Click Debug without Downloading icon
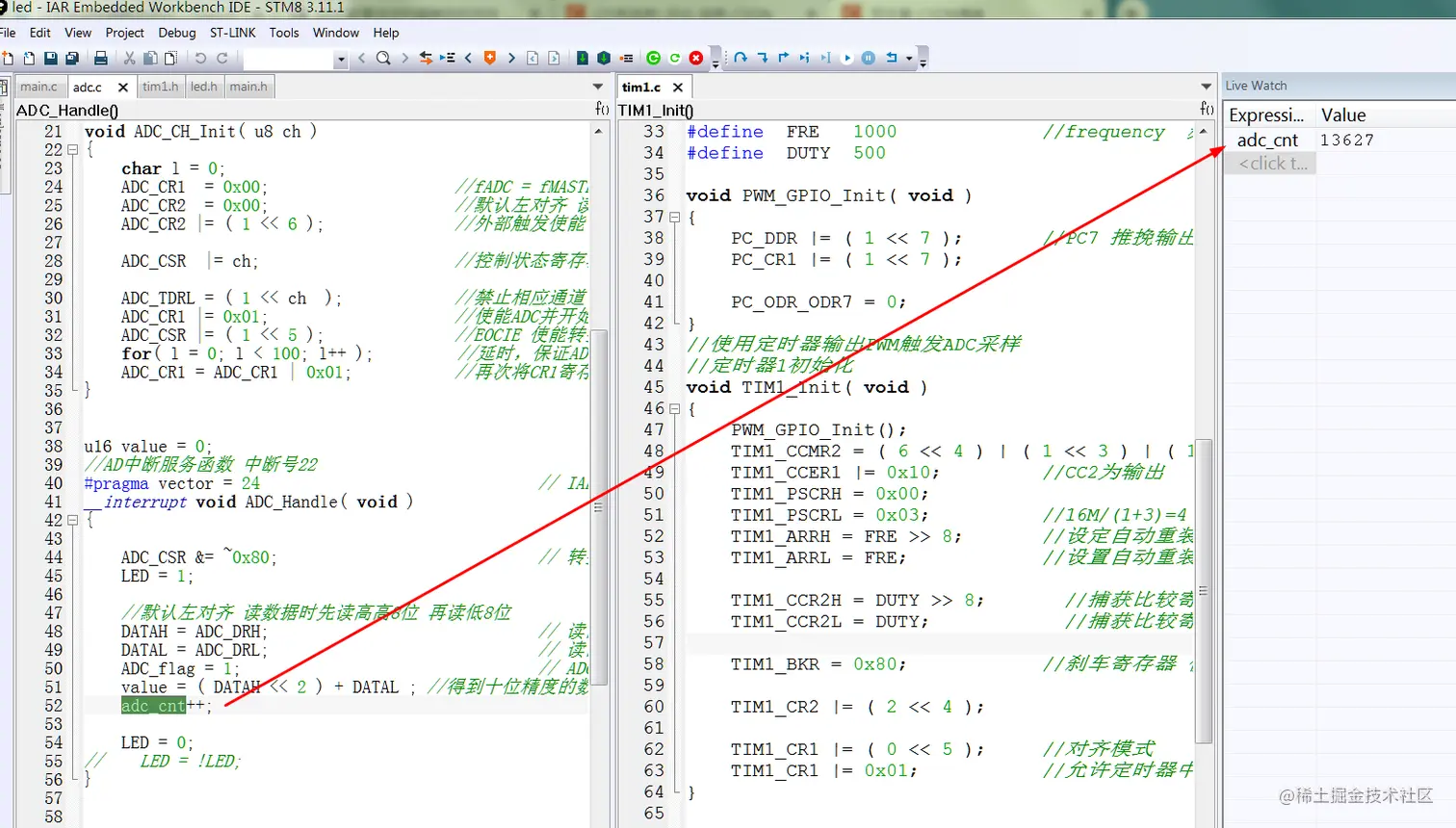1456x828 pixels. pyautogui.click(x=604, y=58)
